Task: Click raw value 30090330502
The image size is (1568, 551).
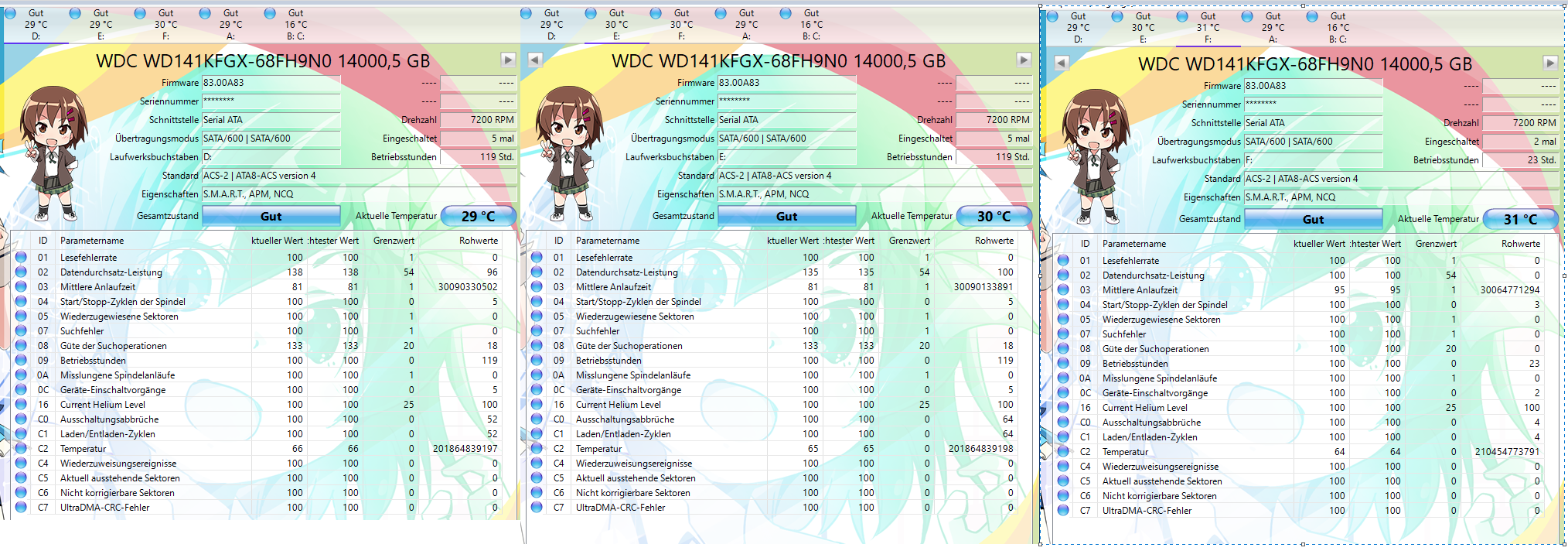Action: [468, 287]
